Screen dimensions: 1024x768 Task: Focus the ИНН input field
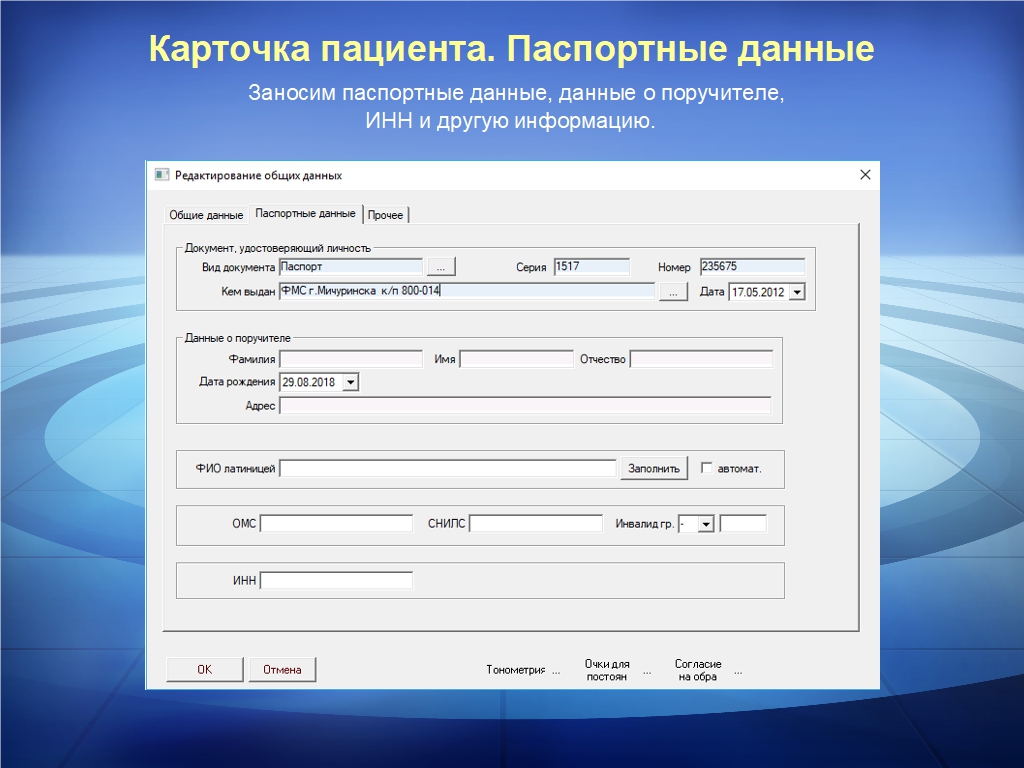[x=336, y=580]
